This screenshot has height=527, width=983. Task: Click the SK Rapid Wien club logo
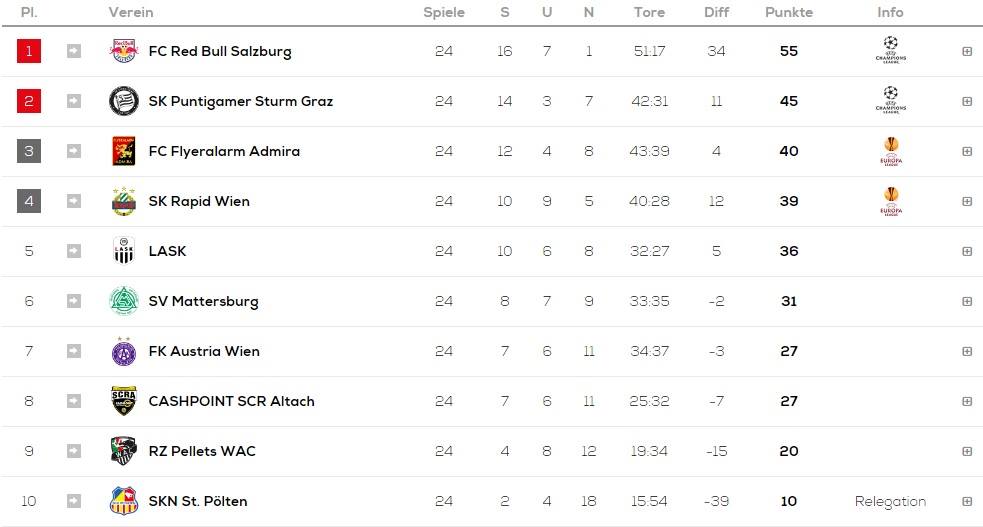pyautogui.click(x=124, y=201)
